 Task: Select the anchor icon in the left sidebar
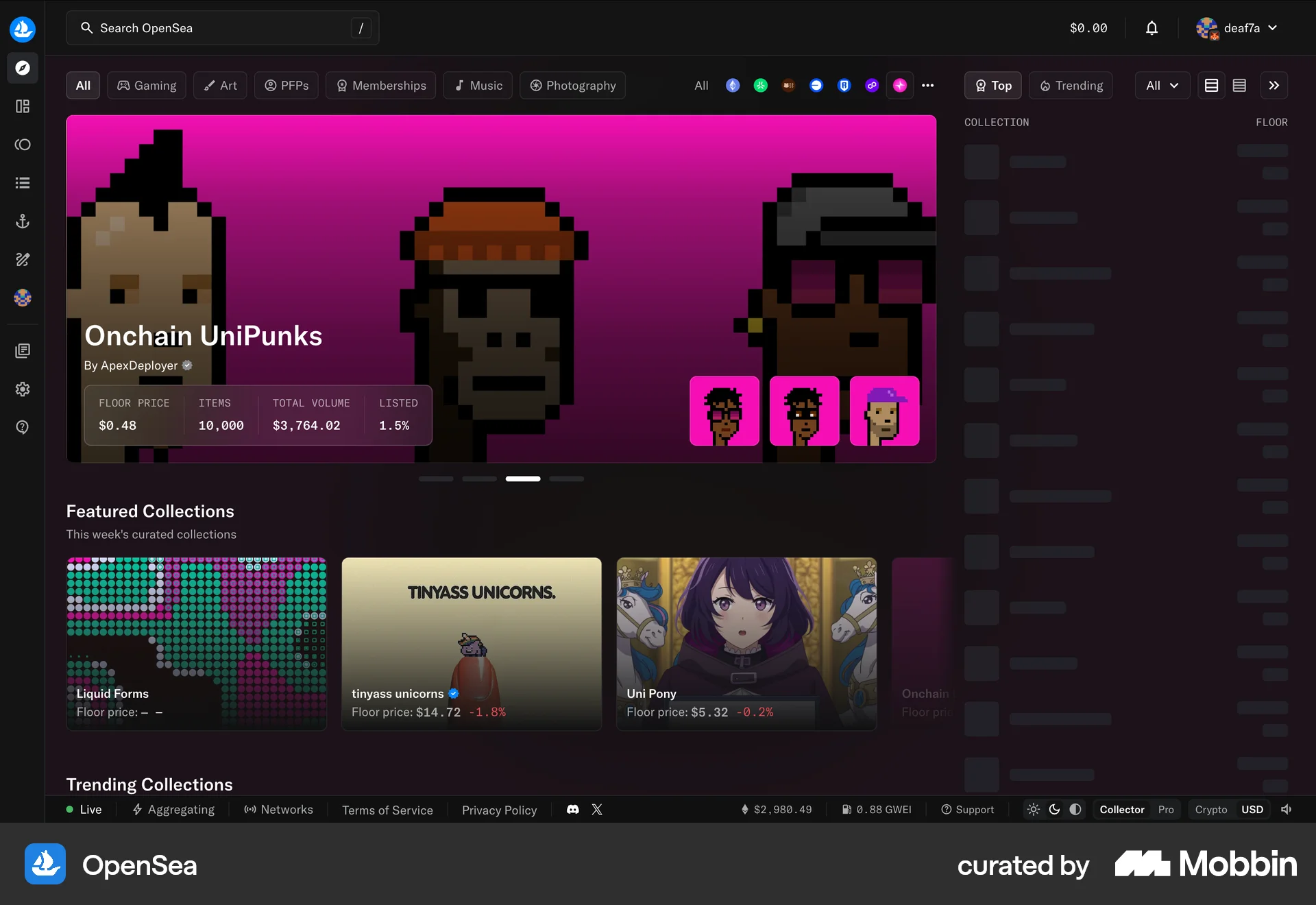(x=23, y=221)
